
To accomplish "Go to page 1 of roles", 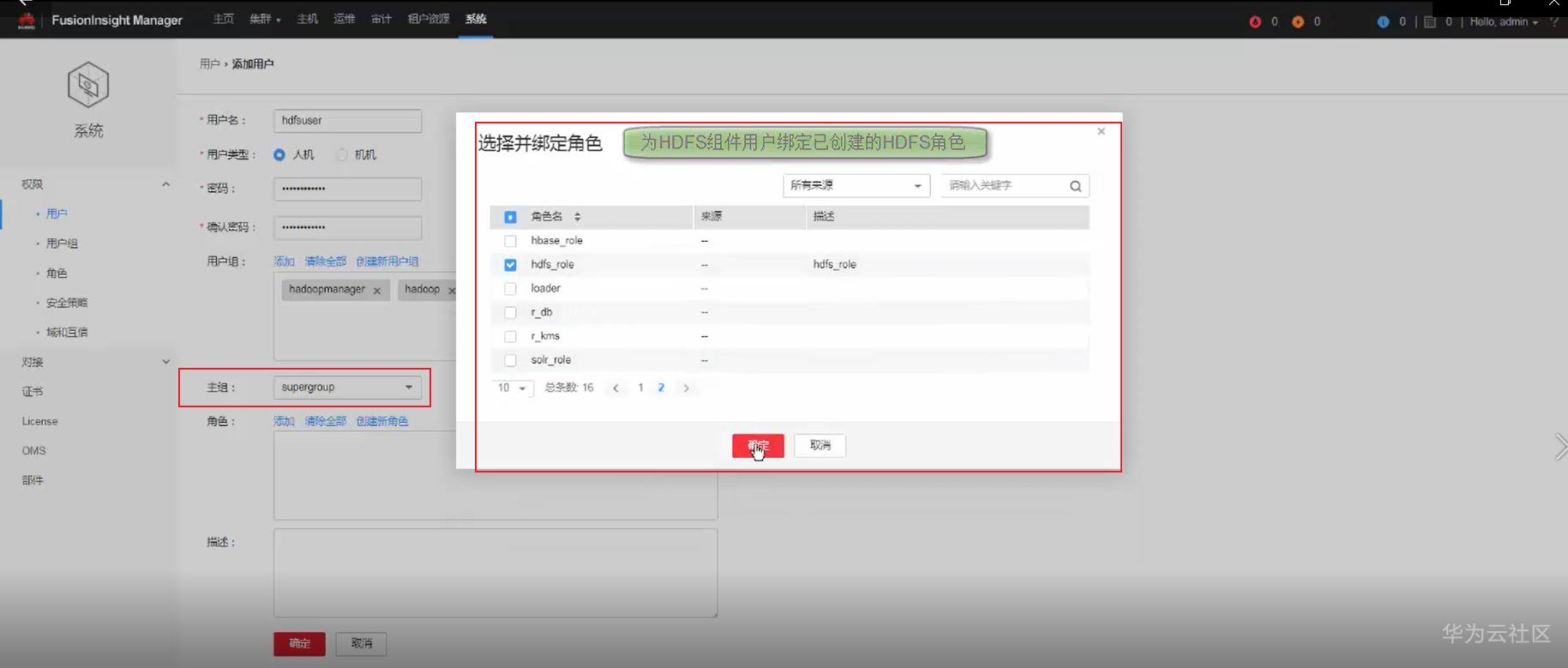I will coord(640,388).
